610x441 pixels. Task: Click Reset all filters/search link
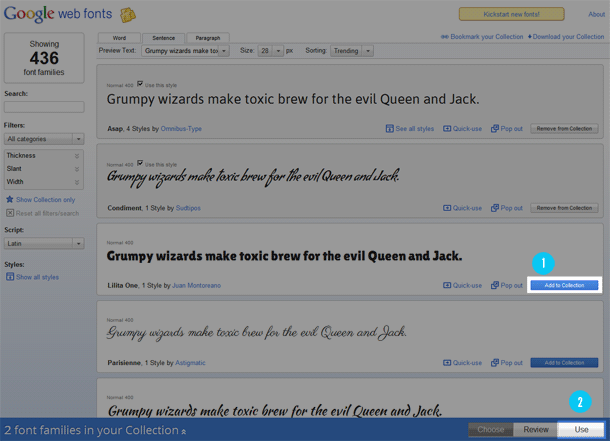(x=47, y=213)
